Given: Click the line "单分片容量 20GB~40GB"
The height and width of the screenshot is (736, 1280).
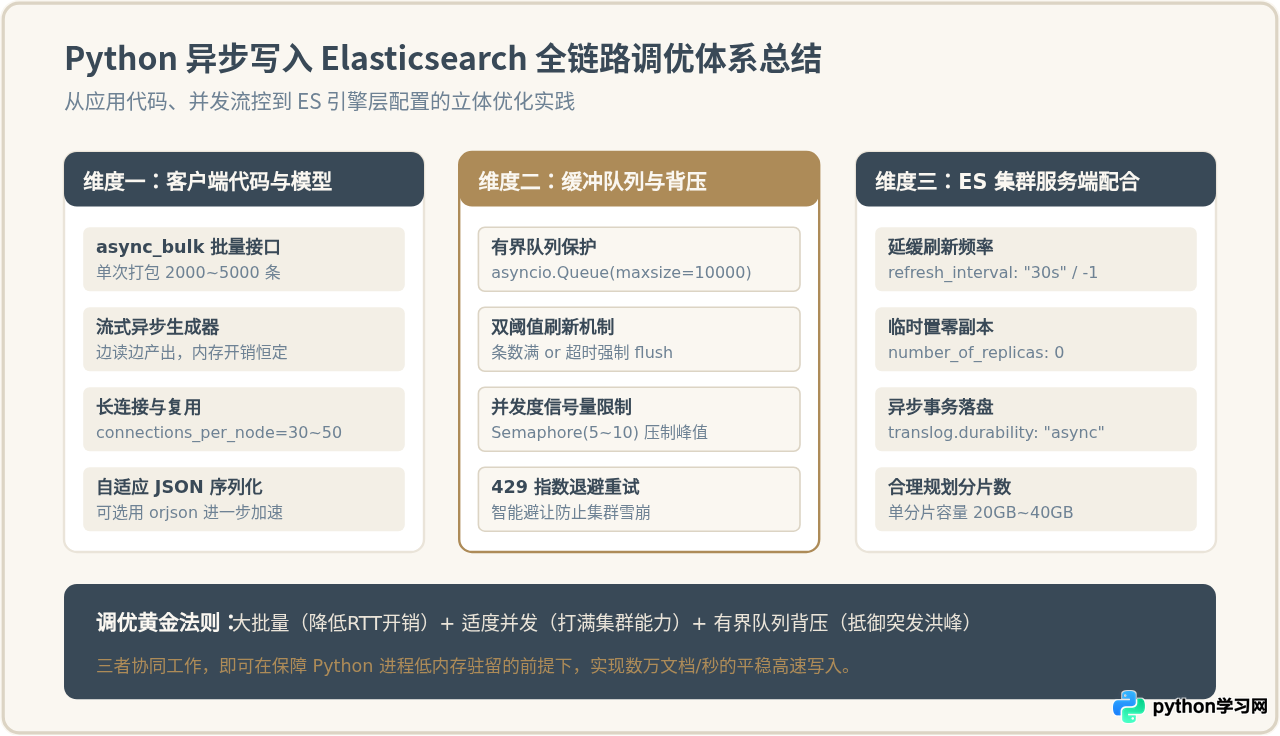Looking at the screenshot, I should pos(981,512).
